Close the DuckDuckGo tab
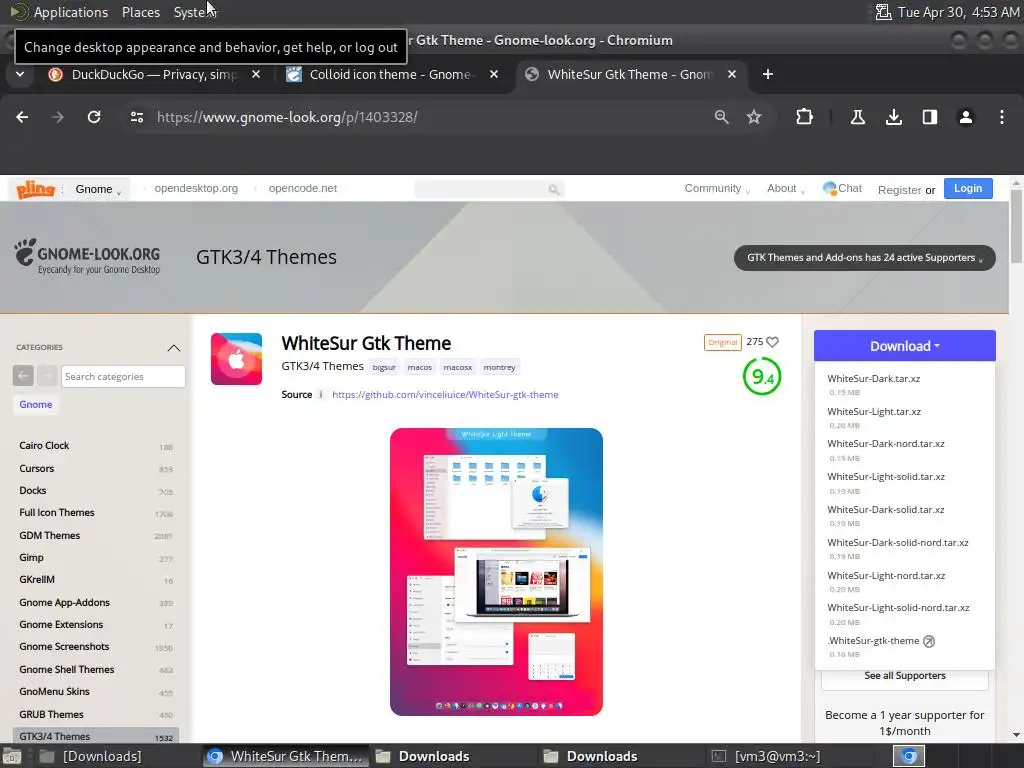 pos(256,74)
